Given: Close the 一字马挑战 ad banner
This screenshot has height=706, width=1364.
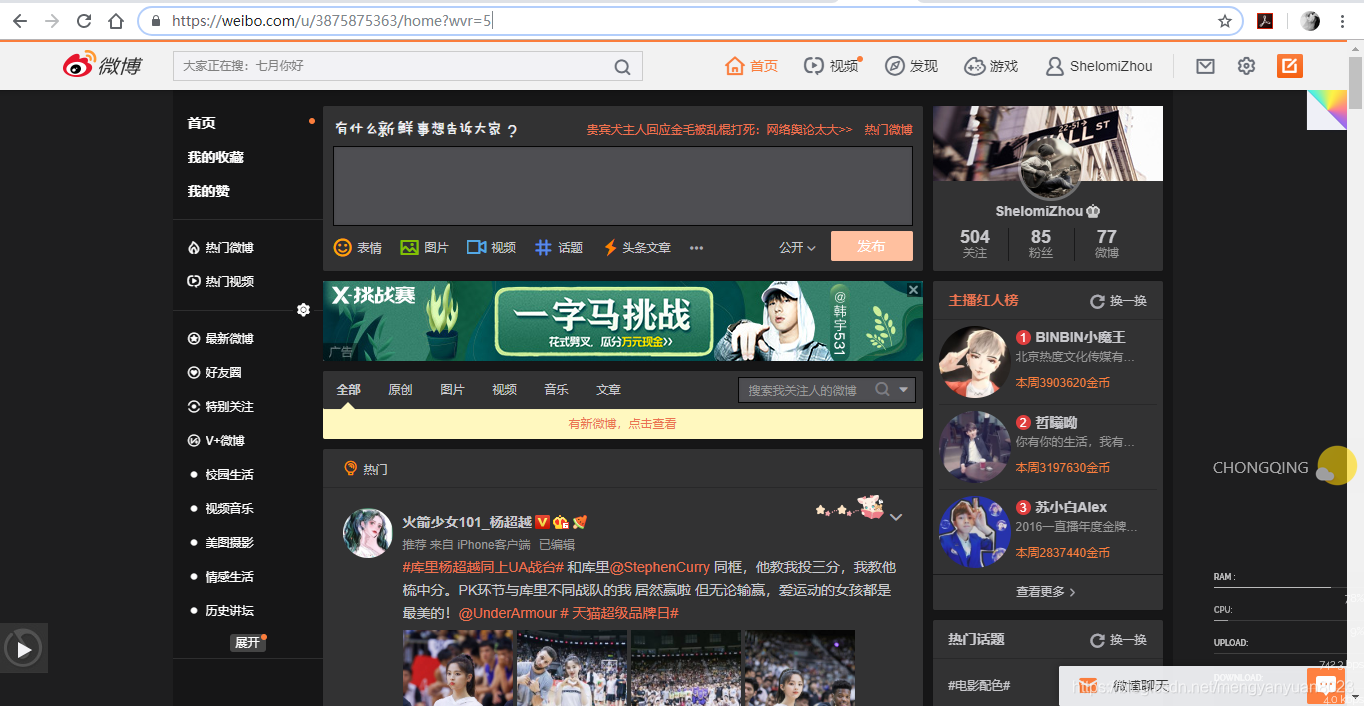Looking at the screenshot, I should pos(913,290).
